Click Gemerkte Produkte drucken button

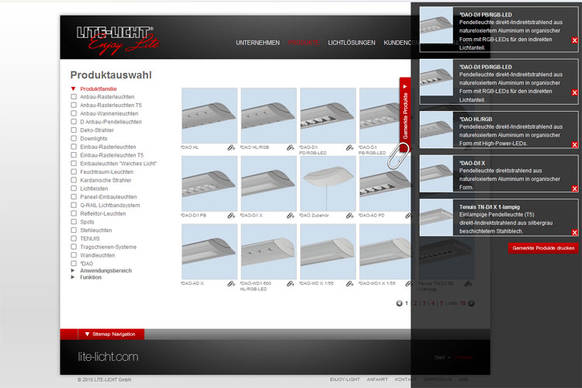pyautogui.click(x=543, y=248)
